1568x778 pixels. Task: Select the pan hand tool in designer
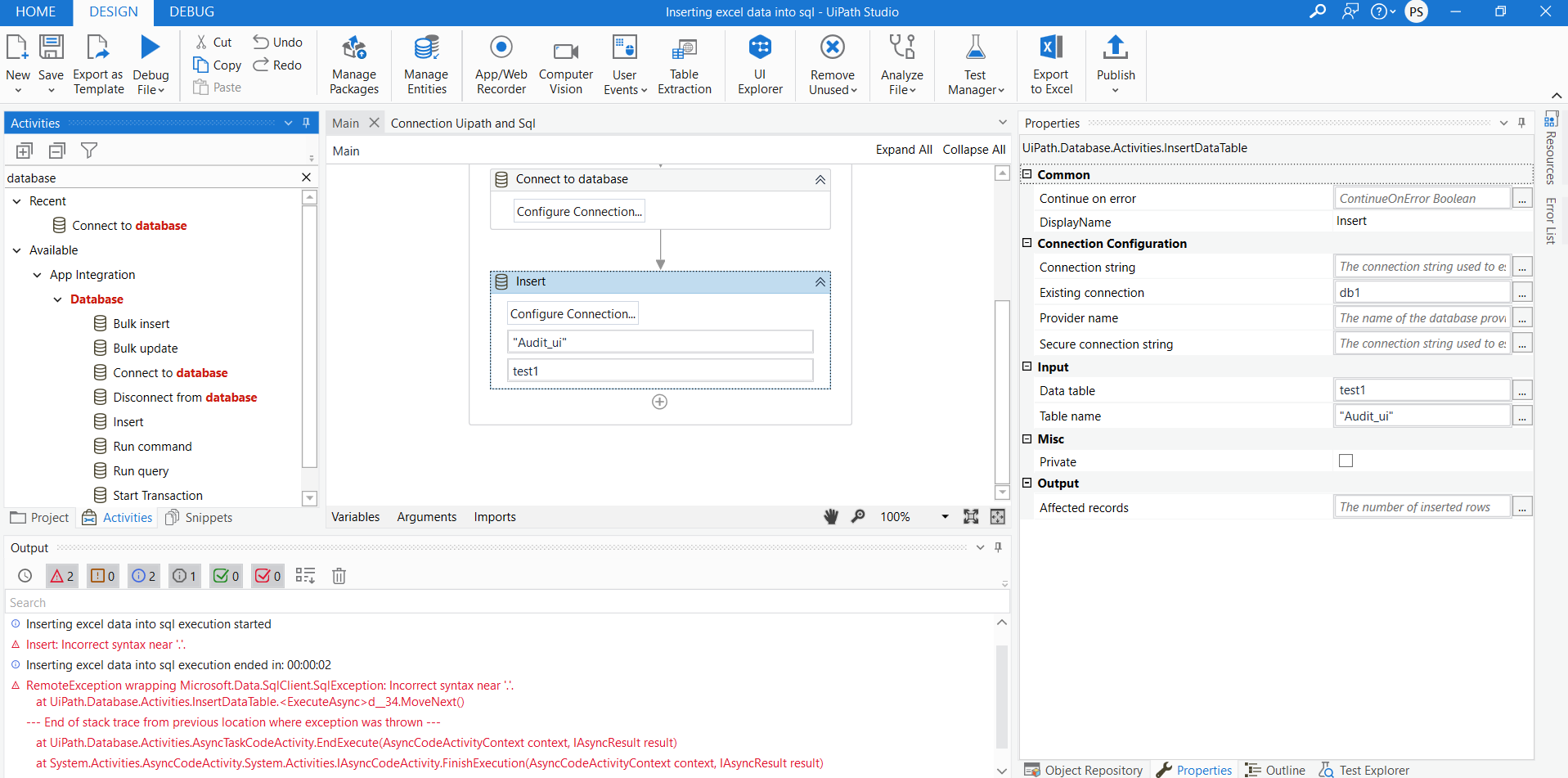pyautogui.click(x=831, y=516)
